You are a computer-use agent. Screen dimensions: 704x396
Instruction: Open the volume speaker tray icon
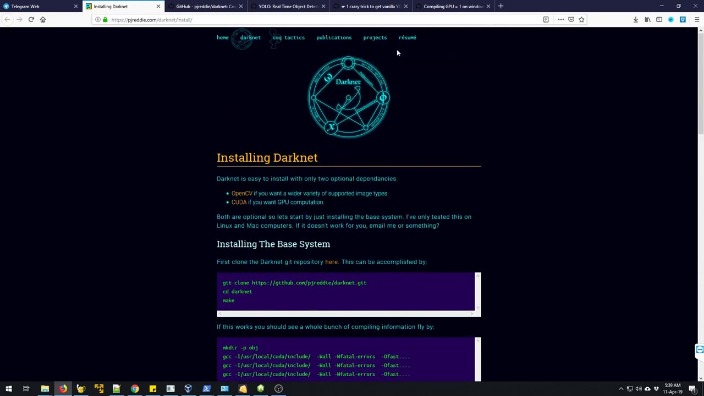[639, 389]
